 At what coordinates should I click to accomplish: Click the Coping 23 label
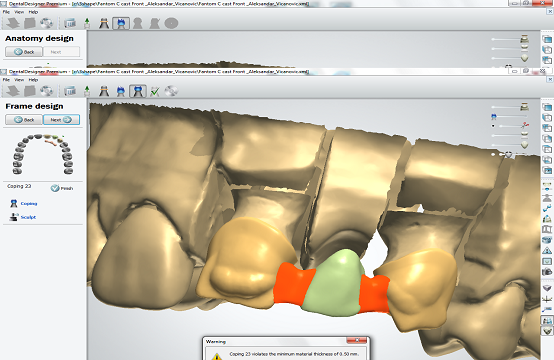tap(19, 186)
